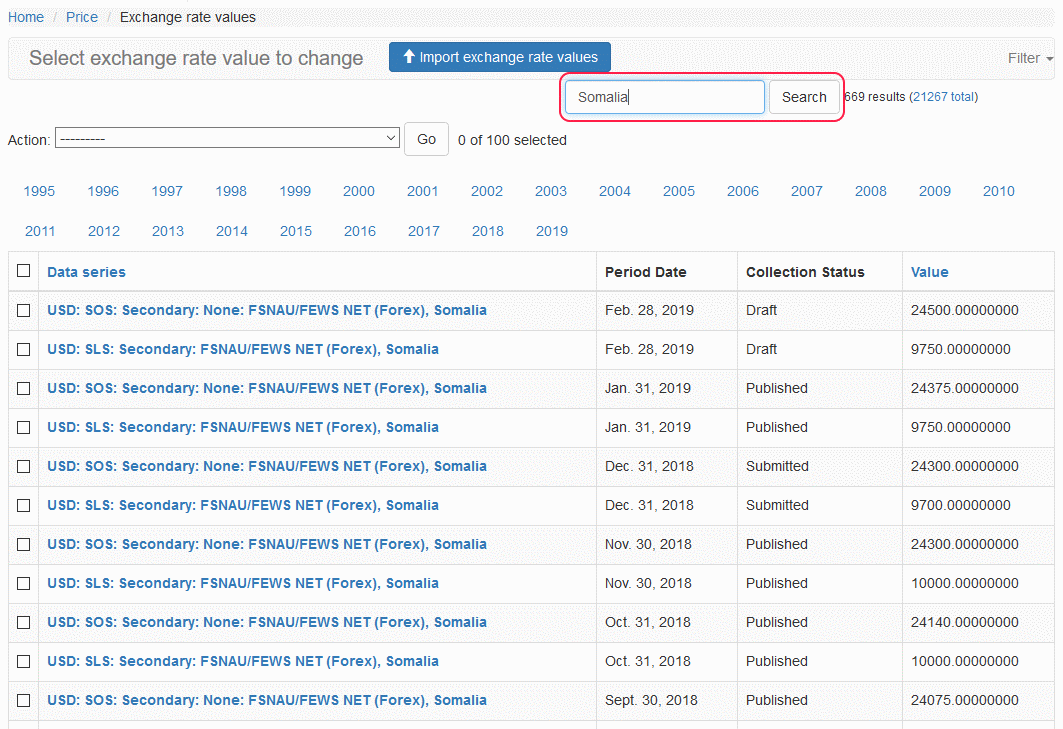Open the Price breadcrumb link
This screenshot has width=1063, height=729.
tap(82, 17)
